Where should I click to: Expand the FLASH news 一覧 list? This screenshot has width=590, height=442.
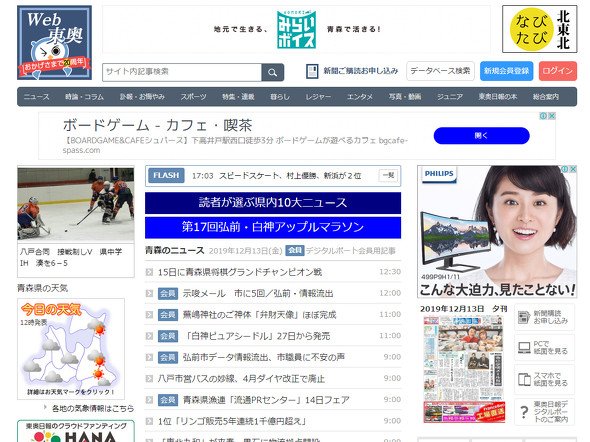point(388,175)
